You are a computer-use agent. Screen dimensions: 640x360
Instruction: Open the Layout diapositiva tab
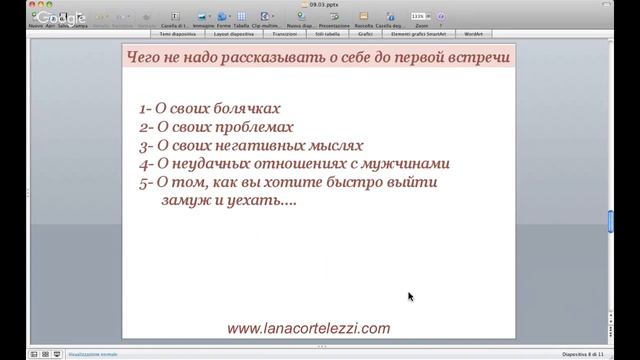pyautogui.click(x=234, y=34)
